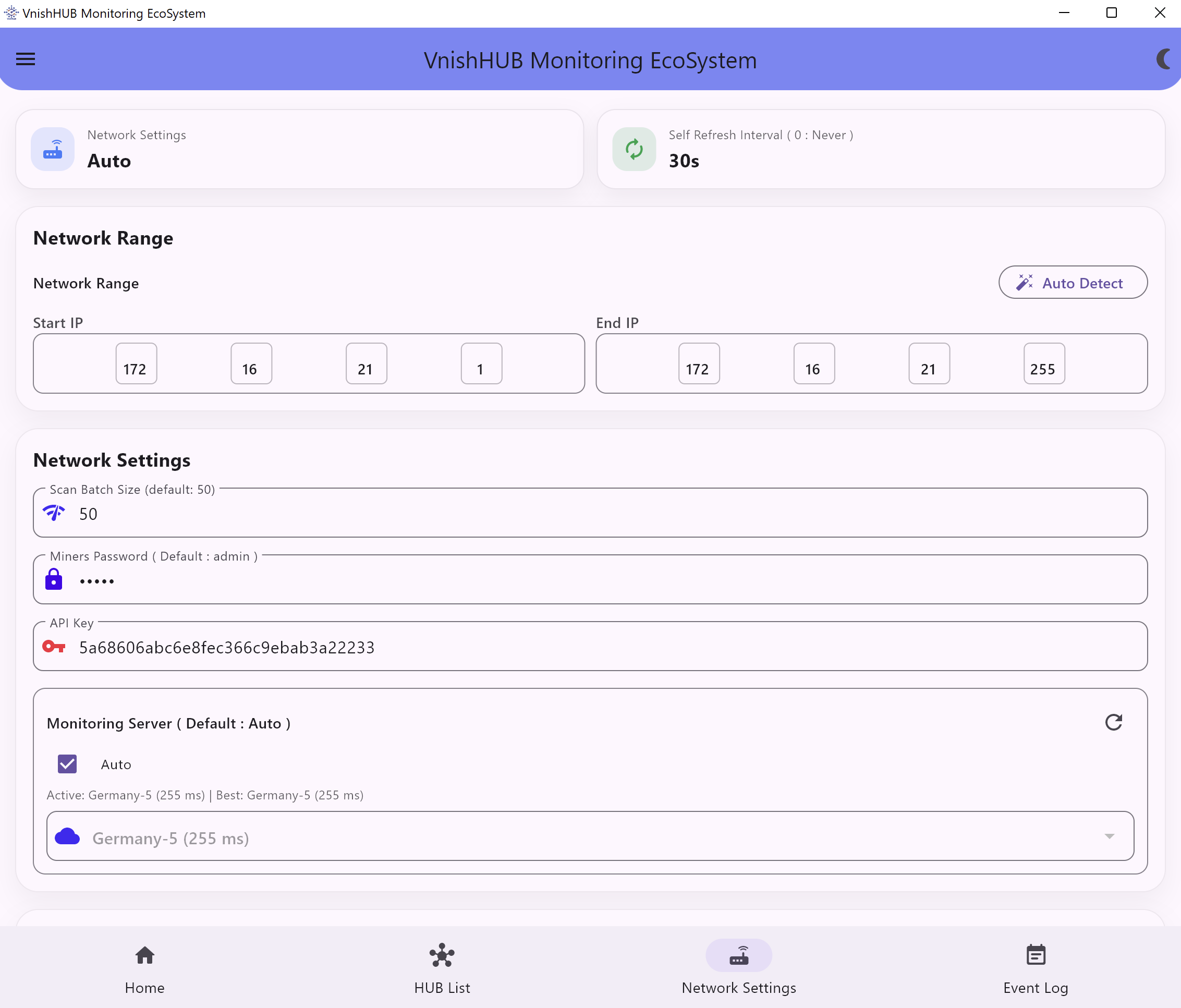The image size is (1181, 1008).
Task: Click the magic wand icon in Auto Detect
Action: point(1024,282)
